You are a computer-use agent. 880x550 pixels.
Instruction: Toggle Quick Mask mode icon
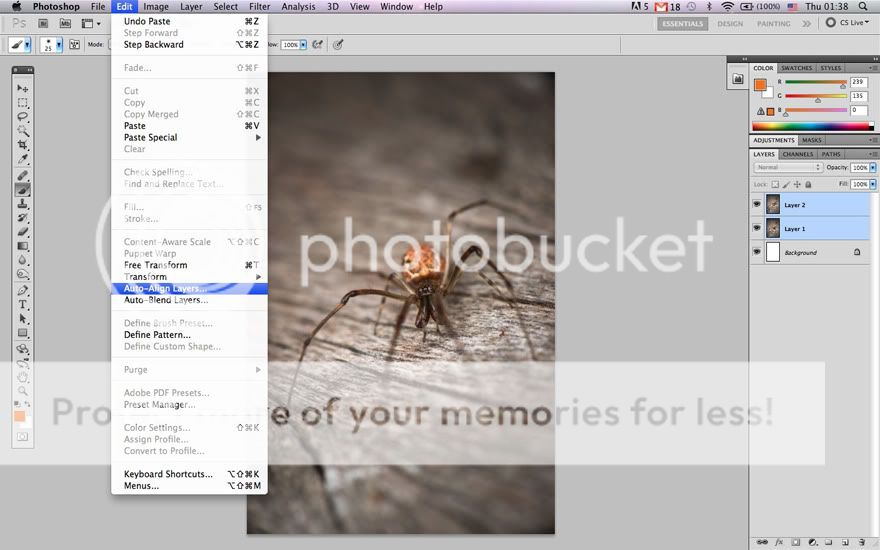(22, 437)
